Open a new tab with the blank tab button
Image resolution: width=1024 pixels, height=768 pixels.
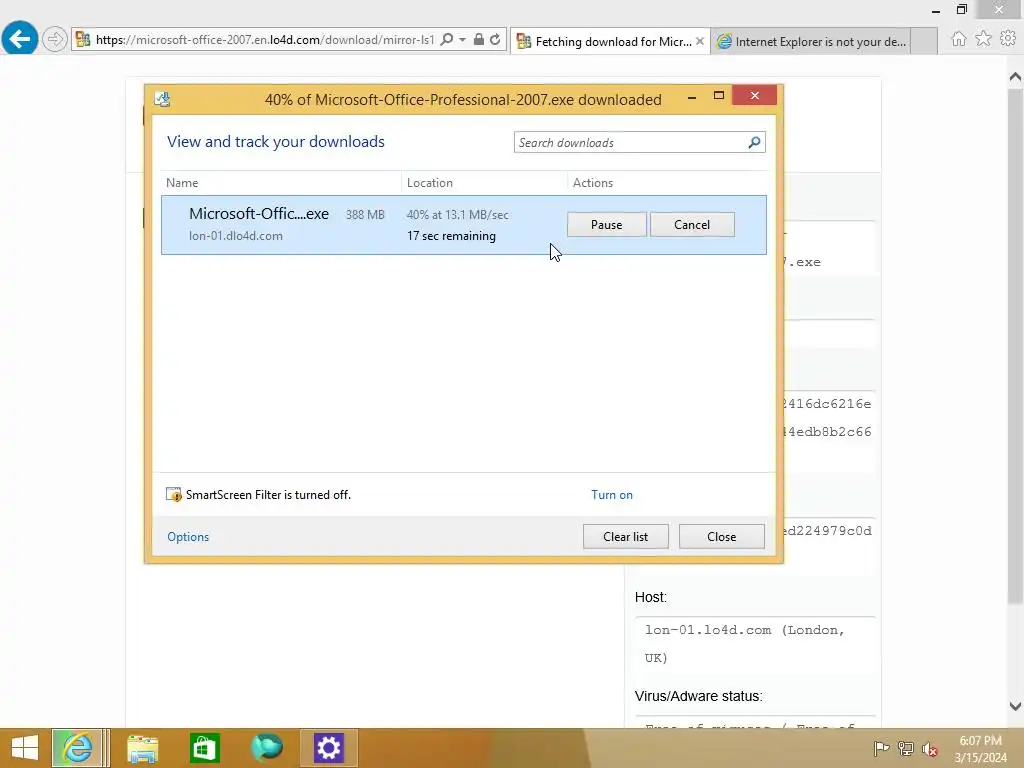click(924, 42)
